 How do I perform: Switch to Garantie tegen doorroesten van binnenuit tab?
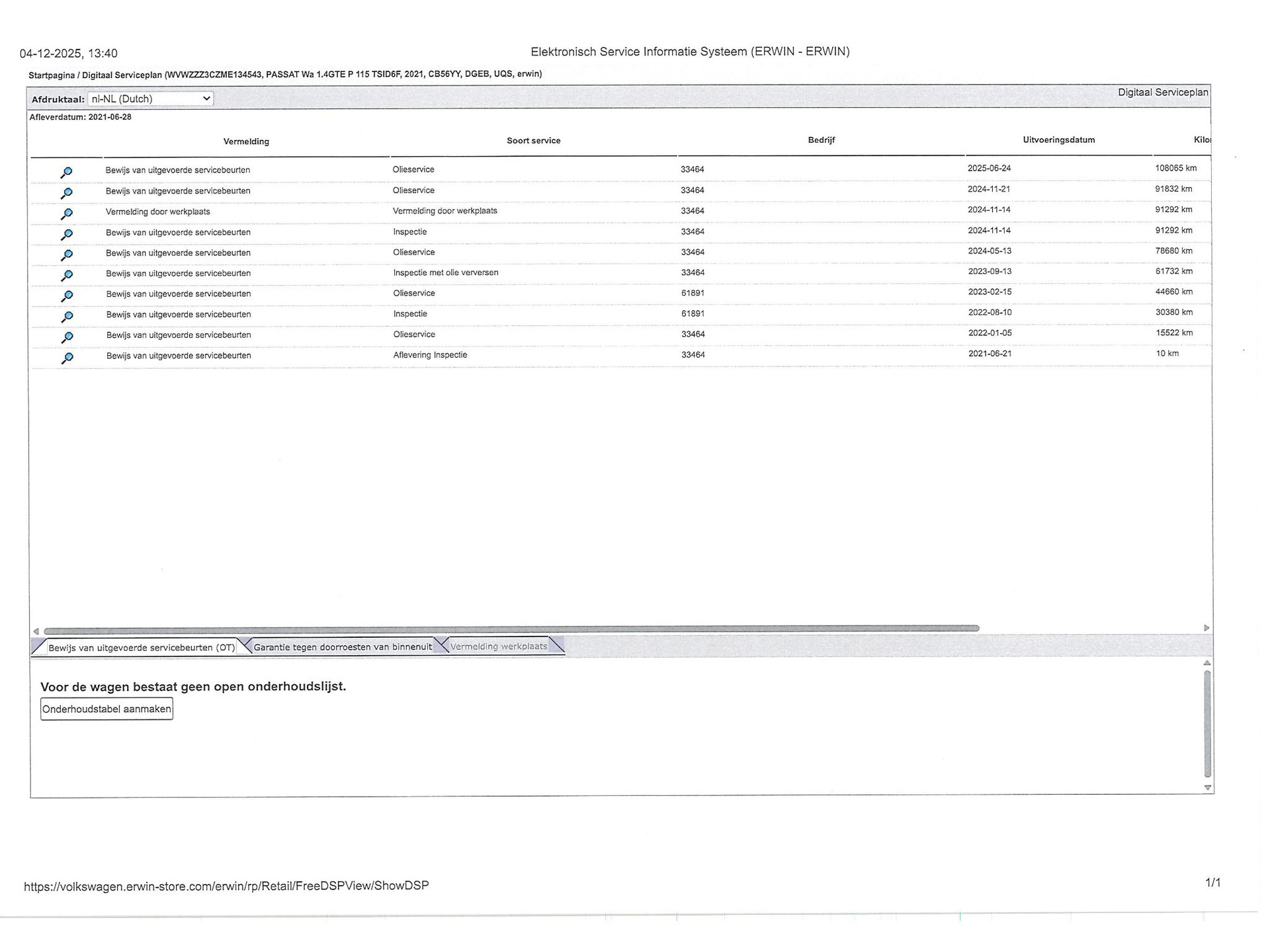click(342, 647)
